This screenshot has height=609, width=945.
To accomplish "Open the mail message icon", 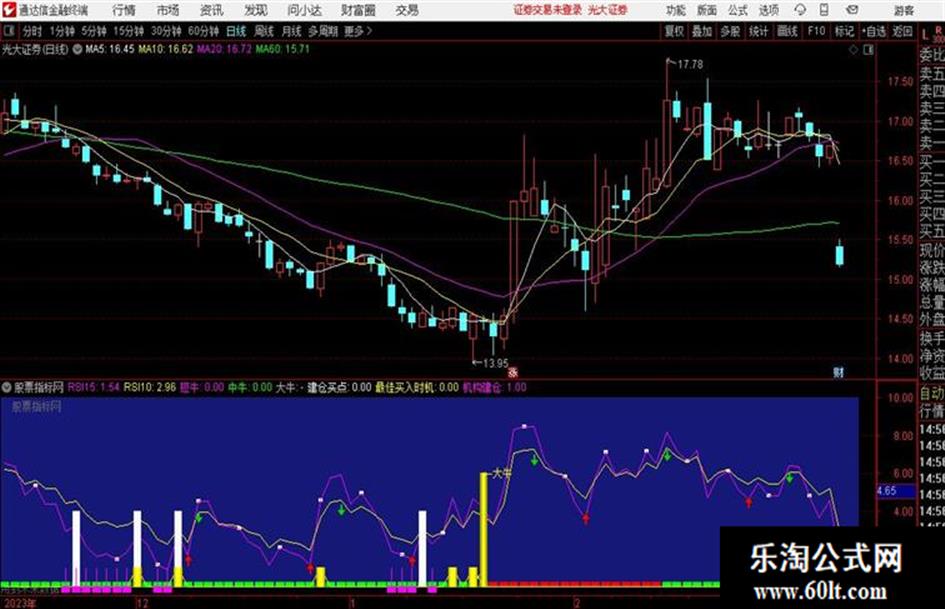I will 852,10.
